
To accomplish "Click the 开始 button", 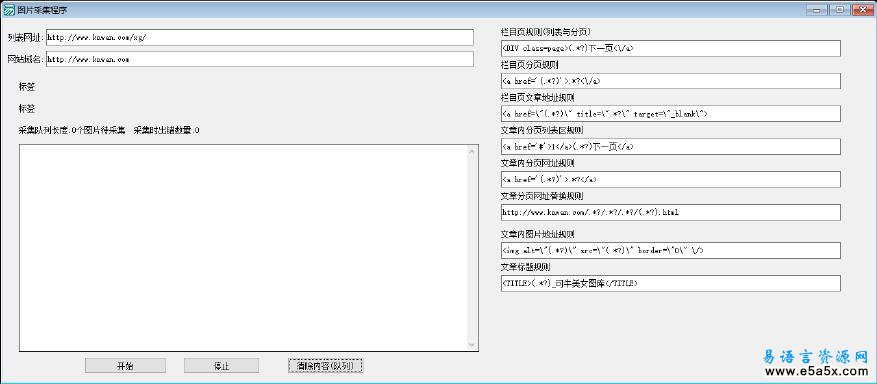I will click(x=125, y=366).
